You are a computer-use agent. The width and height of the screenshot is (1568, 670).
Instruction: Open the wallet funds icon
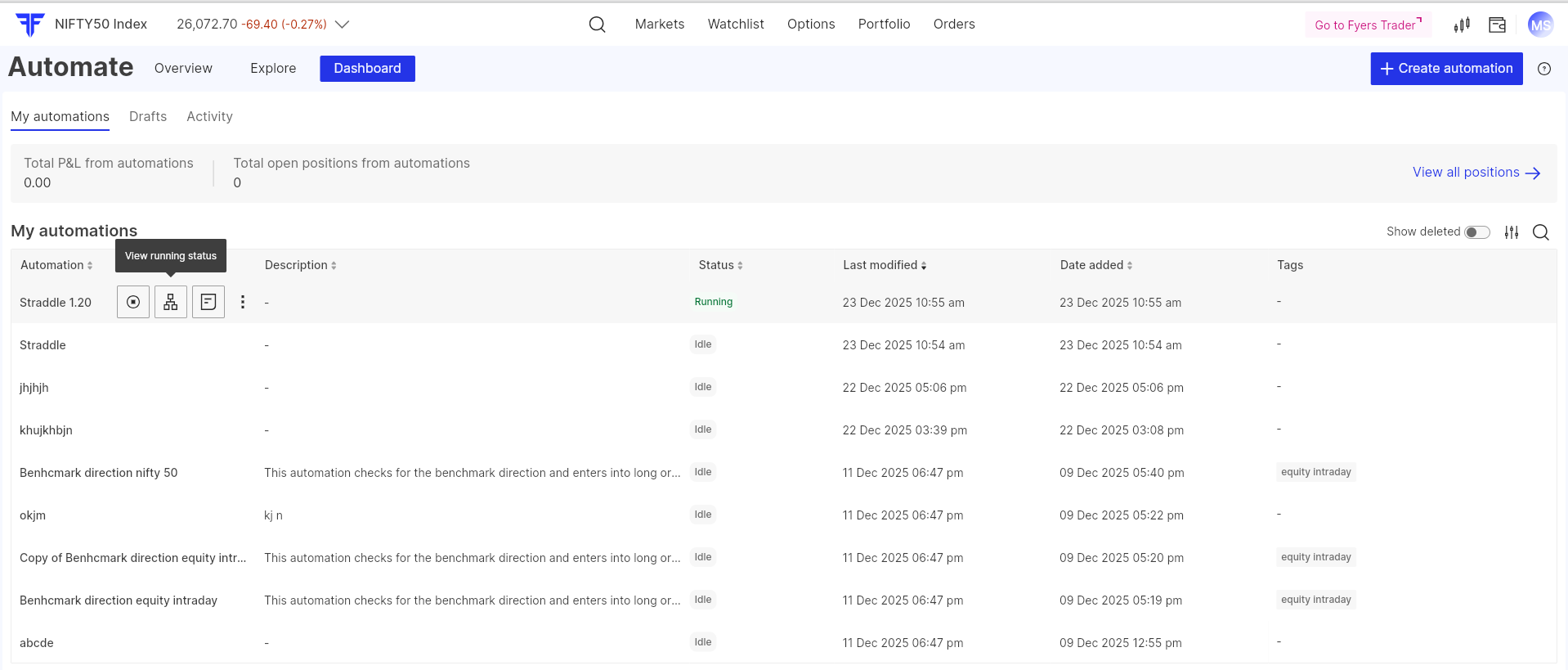click(x=1497, y=25)
